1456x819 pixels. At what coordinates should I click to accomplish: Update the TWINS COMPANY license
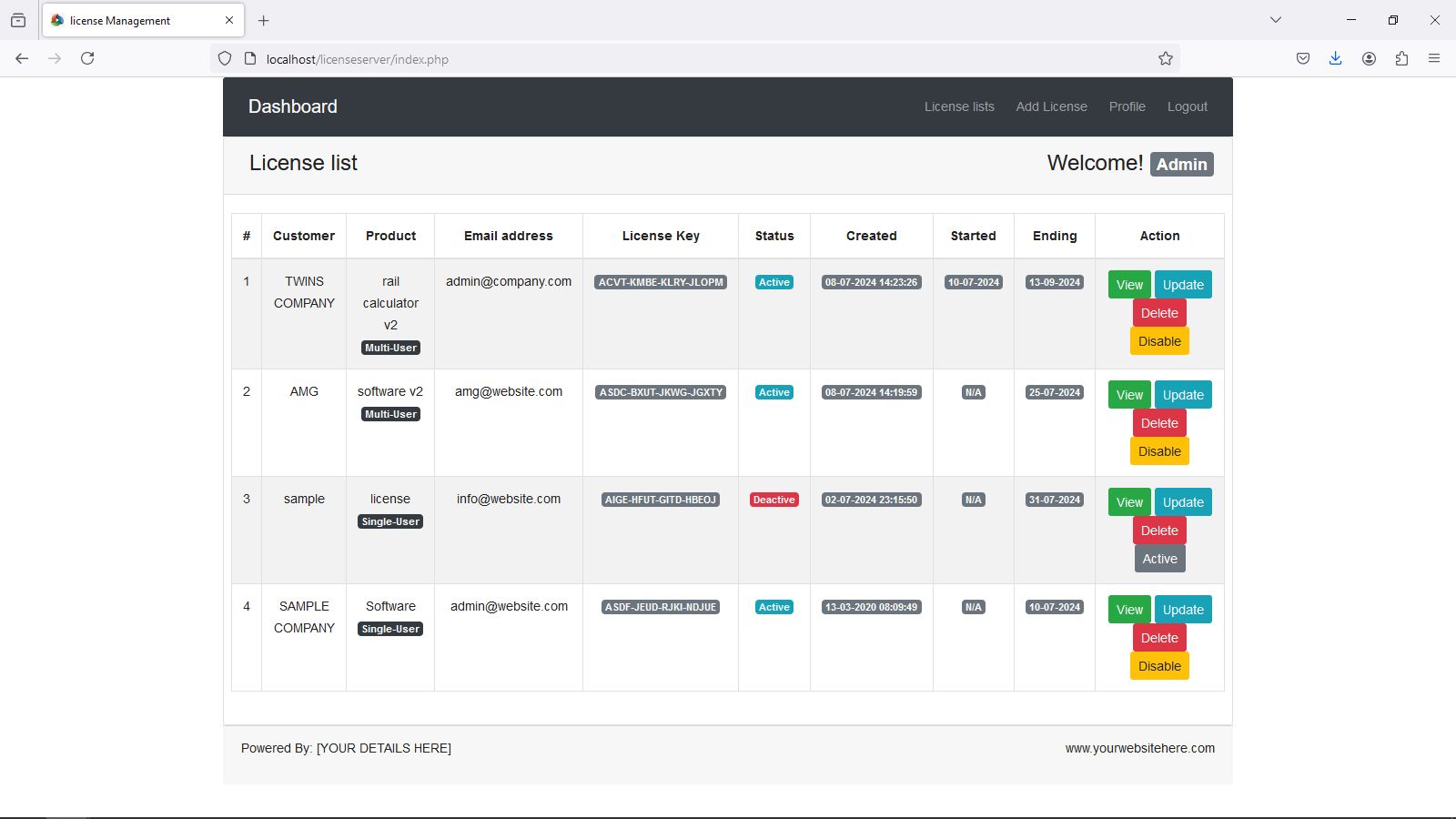tap(1183, 285)
